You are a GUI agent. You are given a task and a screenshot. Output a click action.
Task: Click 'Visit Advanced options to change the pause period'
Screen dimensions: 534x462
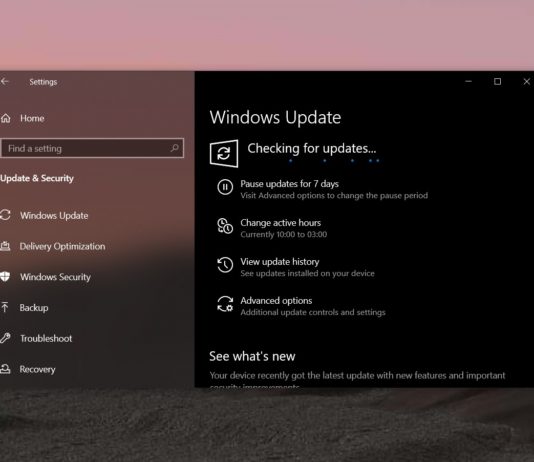pos(334,195)
